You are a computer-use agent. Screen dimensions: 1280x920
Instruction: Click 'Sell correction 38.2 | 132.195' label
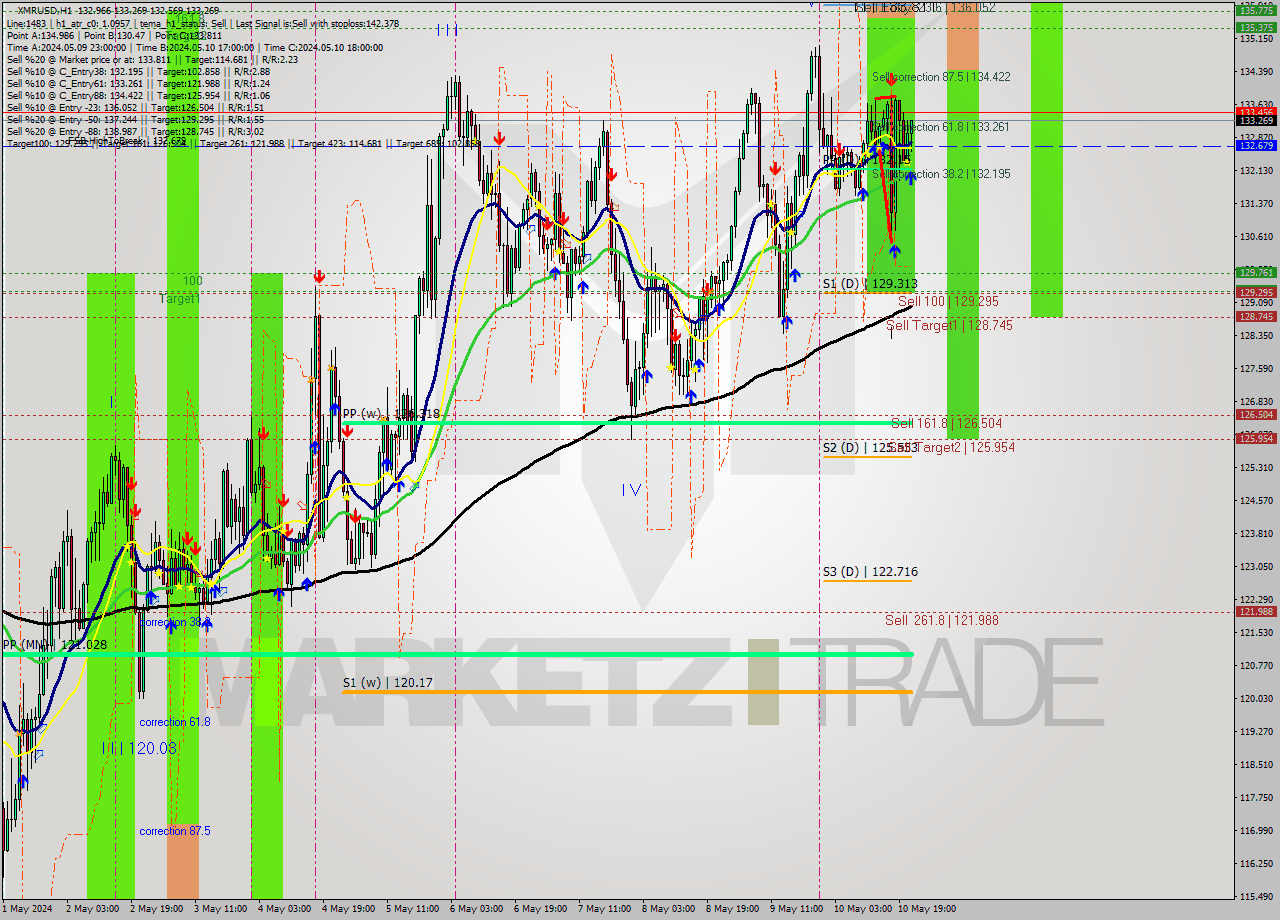pyautogui.click(x=941, y=173)
